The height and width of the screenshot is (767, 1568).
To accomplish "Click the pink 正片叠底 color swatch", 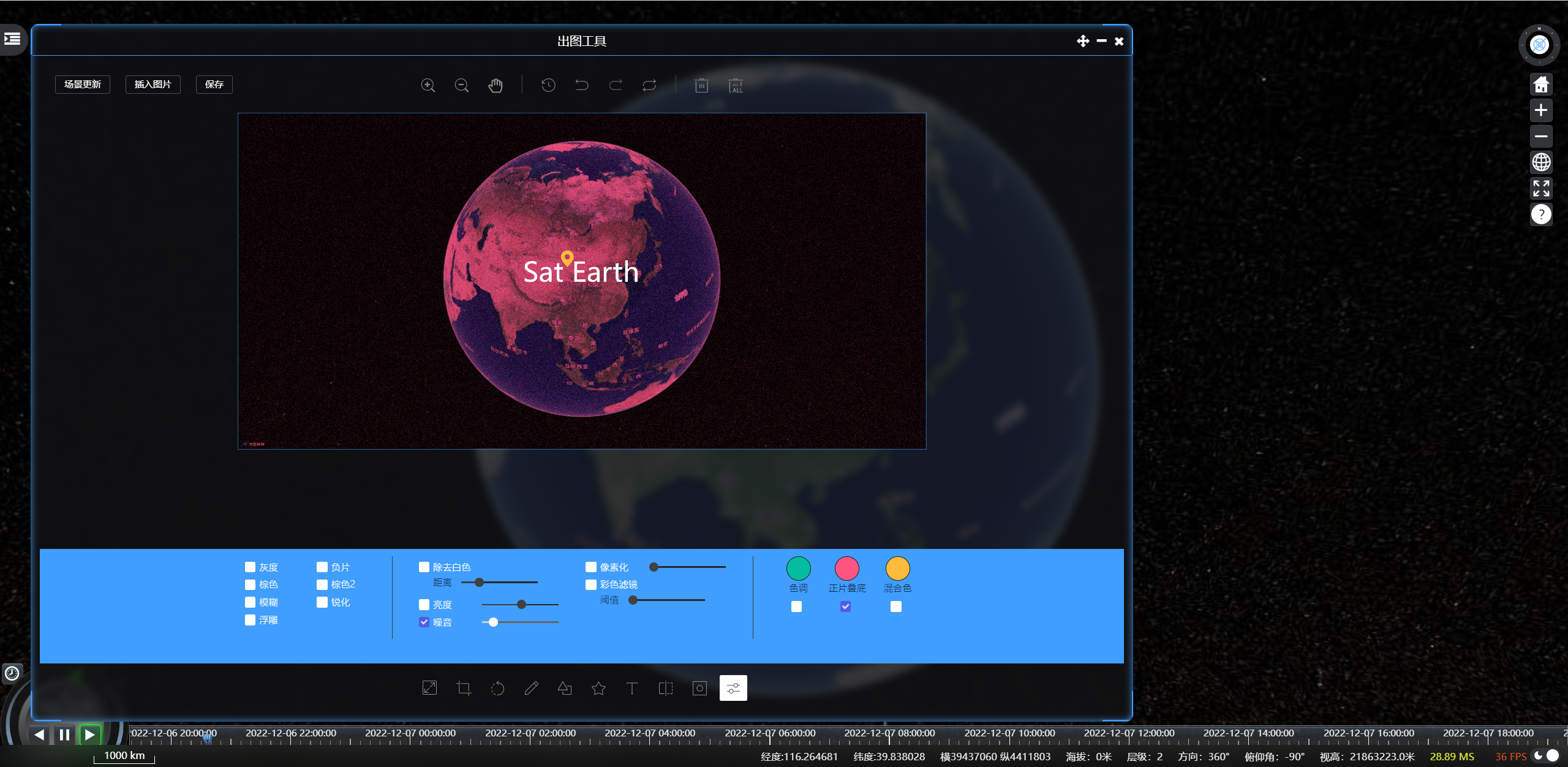I will click(x=846, y=568).
